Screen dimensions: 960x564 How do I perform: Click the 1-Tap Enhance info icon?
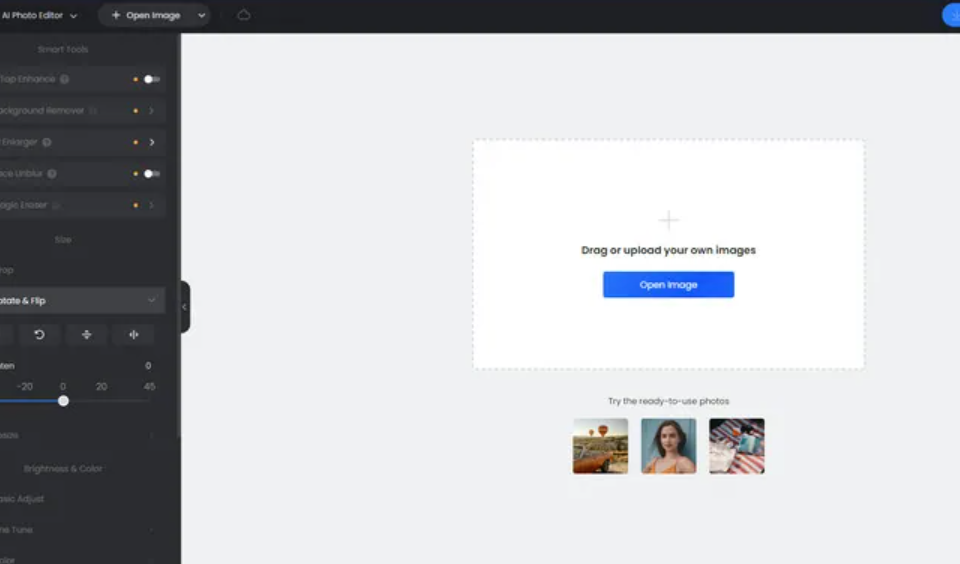[64, 79]
